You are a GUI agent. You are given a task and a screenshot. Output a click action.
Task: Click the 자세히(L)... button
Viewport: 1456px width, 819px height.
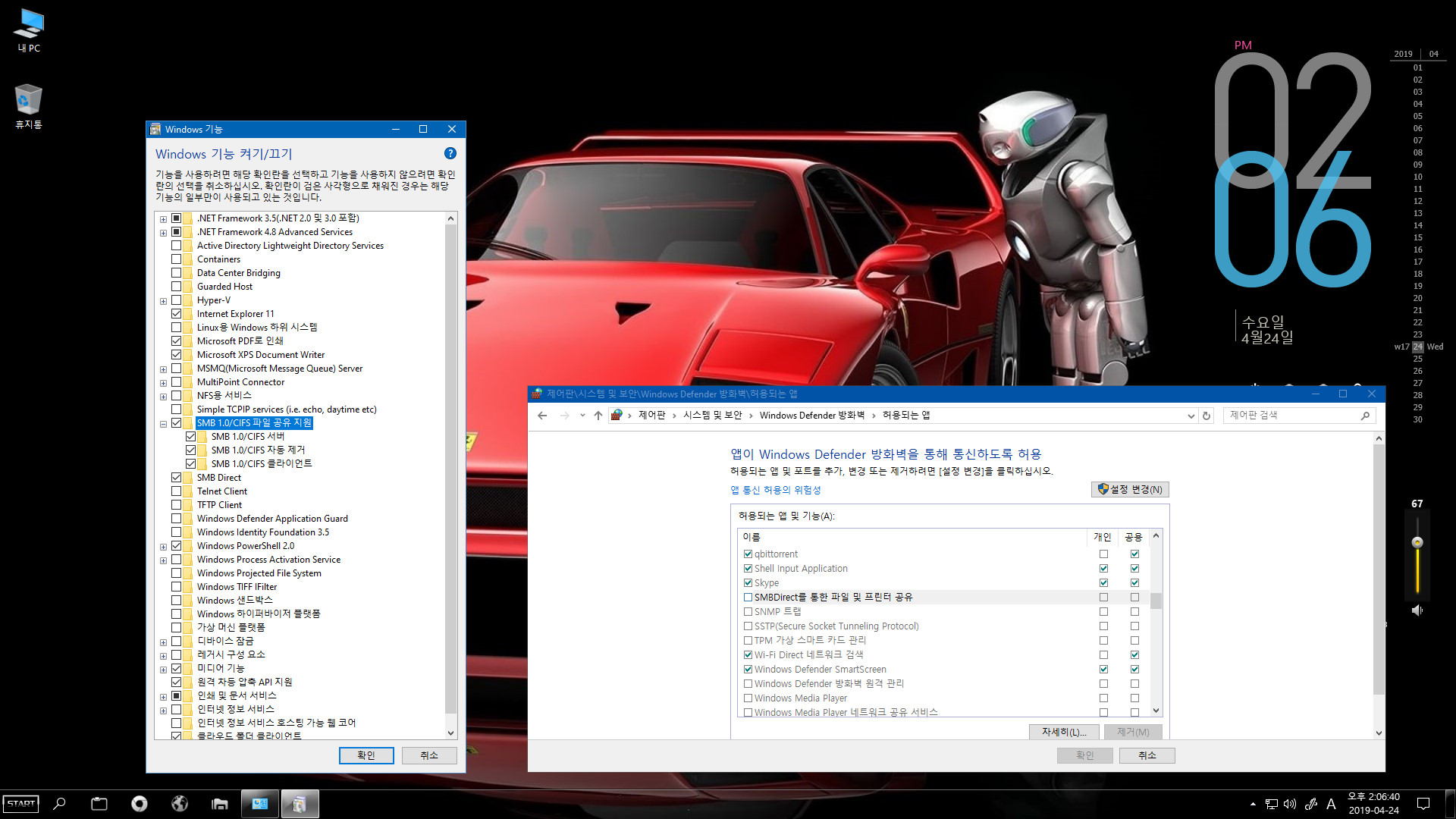pos(1064,732)
